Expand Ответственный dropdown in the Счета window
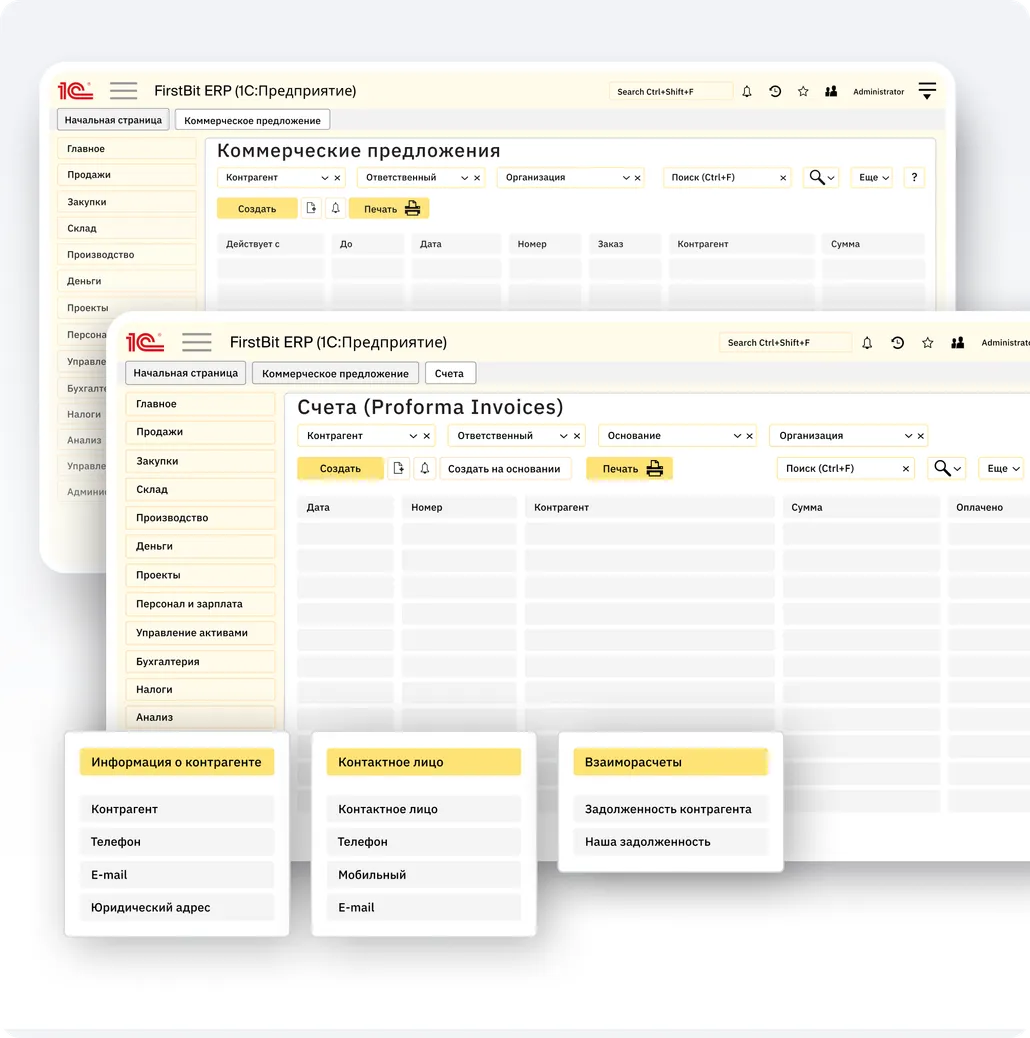Screen dimensions: 1030x1038 click(x=564, y=436)
